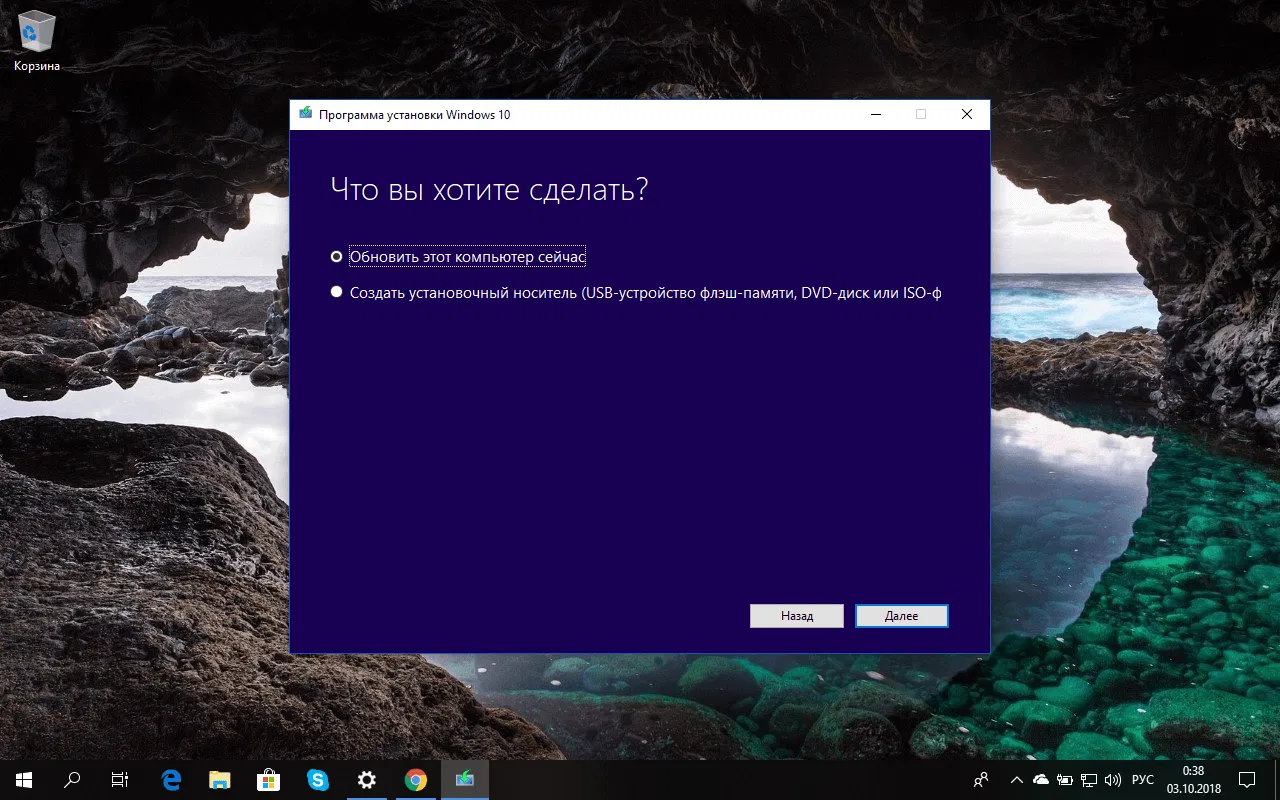Open Settings gear in the taskbar
The image size is (1280, 800).
coord(367,780)
